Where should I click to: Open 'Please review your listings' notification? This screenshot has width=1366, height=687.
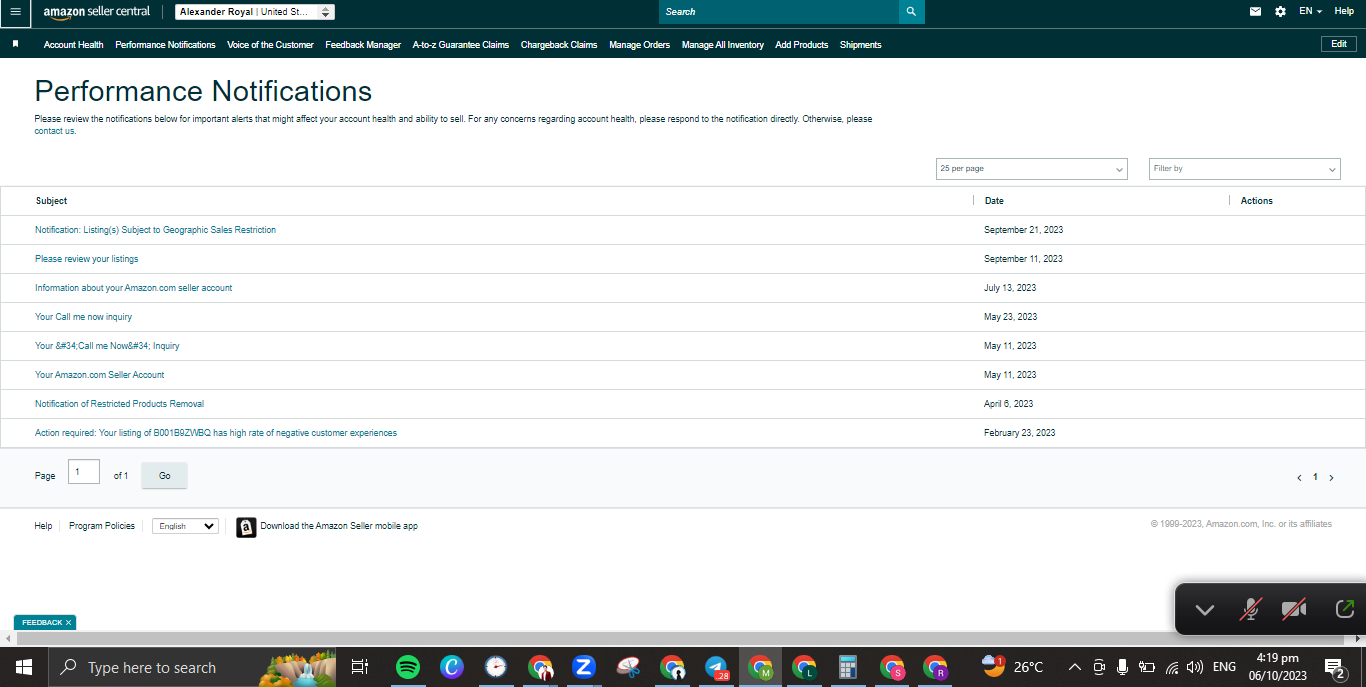87,259
